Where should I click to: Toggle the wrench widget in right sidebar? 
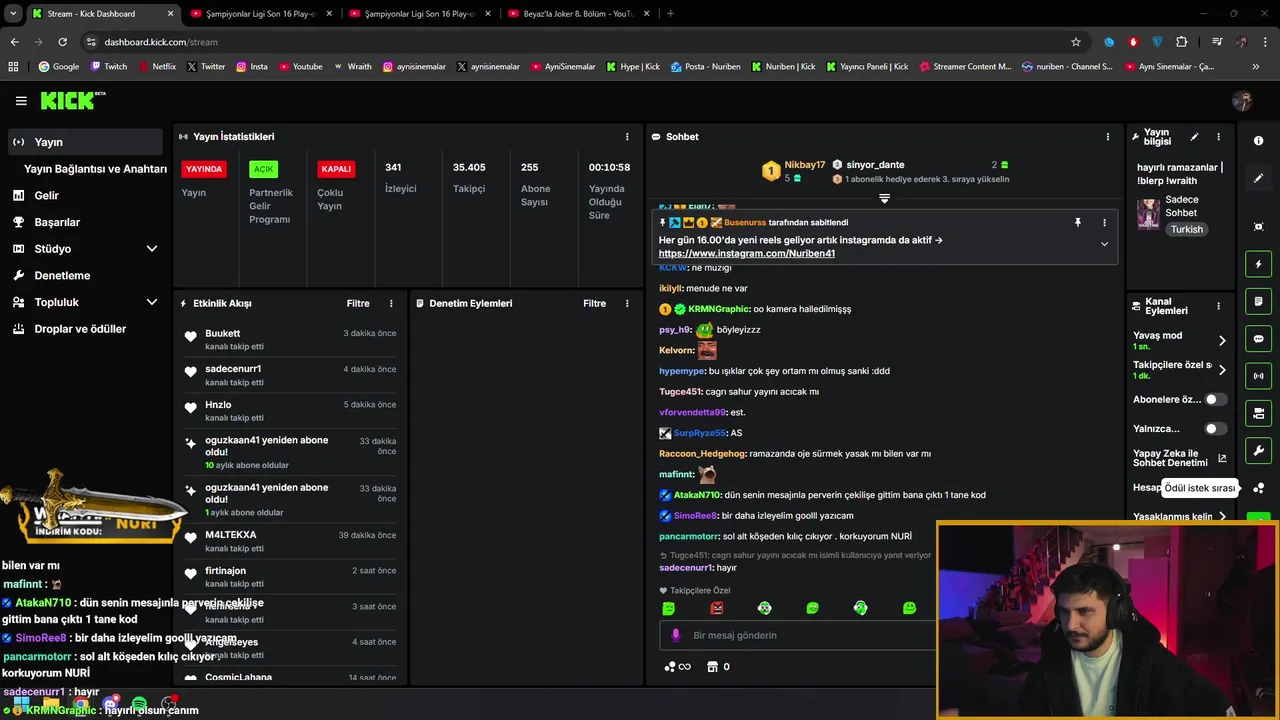tap(1258, 450)
